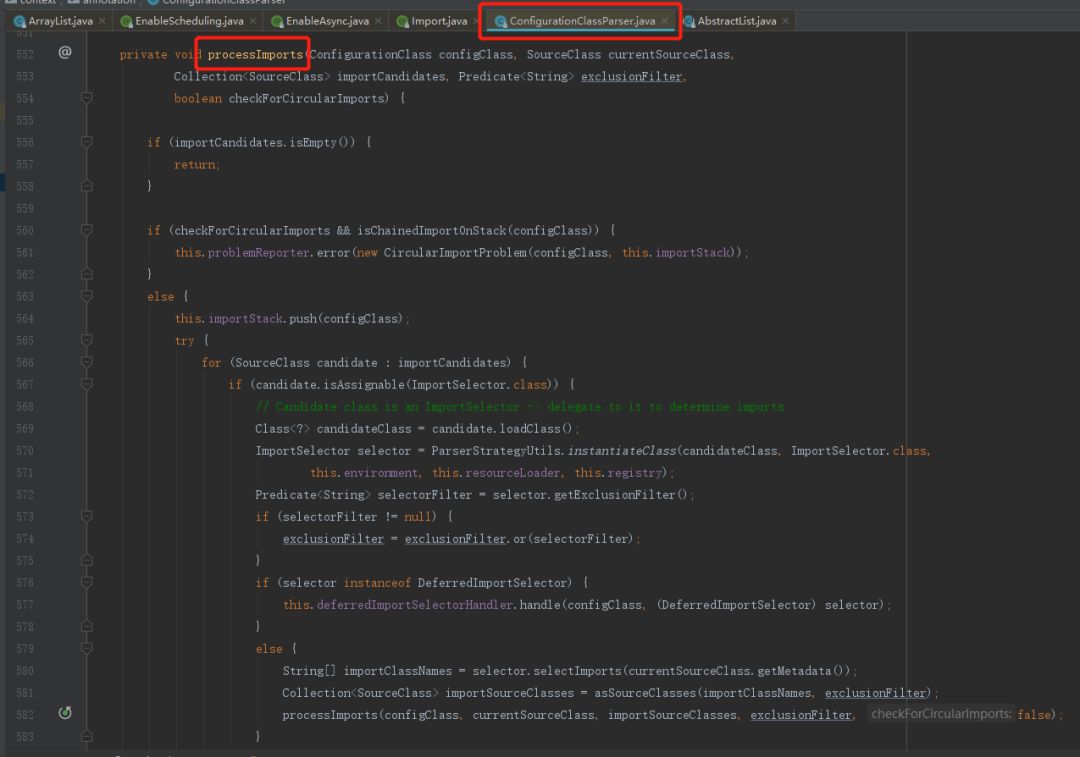The image size is (1080, 757).
Task: Click the underlined exclusionFilter parameter on line 553
Action: pos(632,76)
